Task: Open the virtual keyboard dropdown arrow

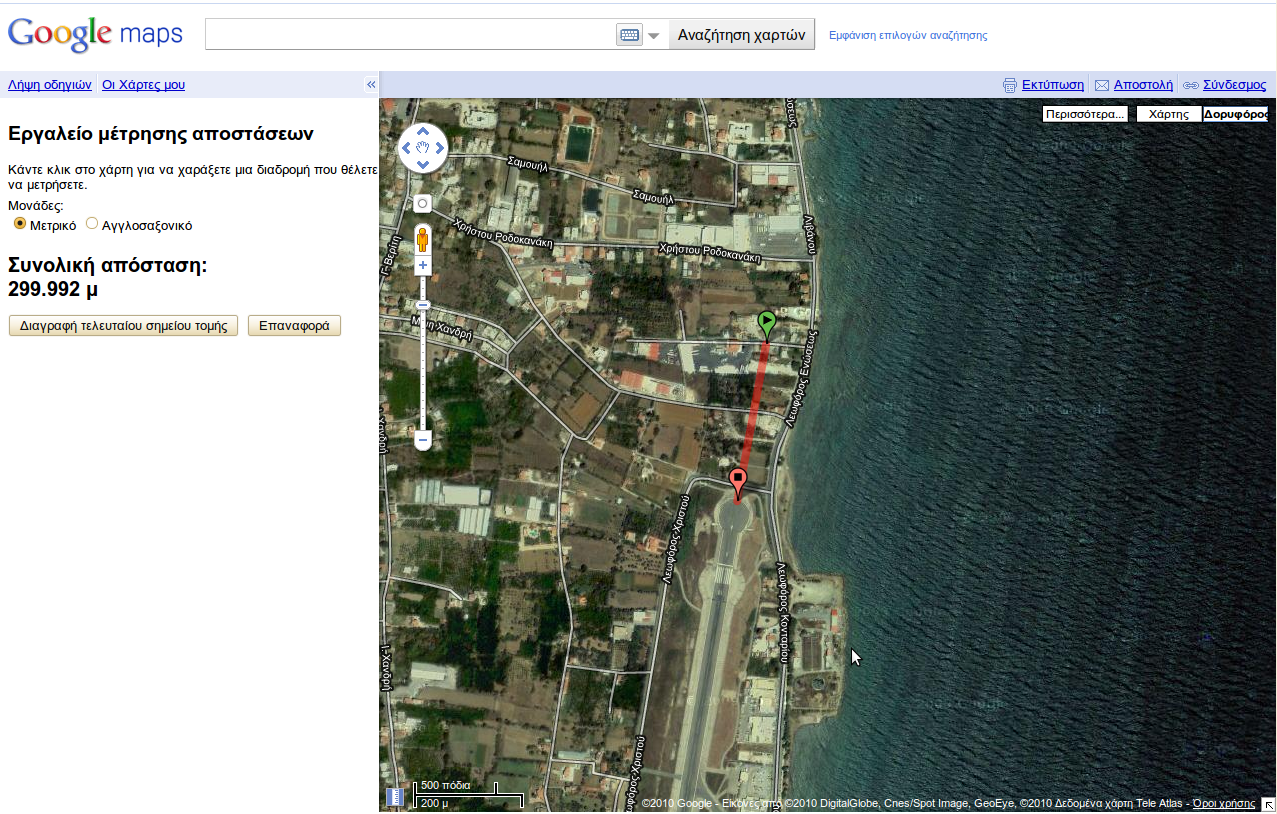Action: click(x=654, y=35)
